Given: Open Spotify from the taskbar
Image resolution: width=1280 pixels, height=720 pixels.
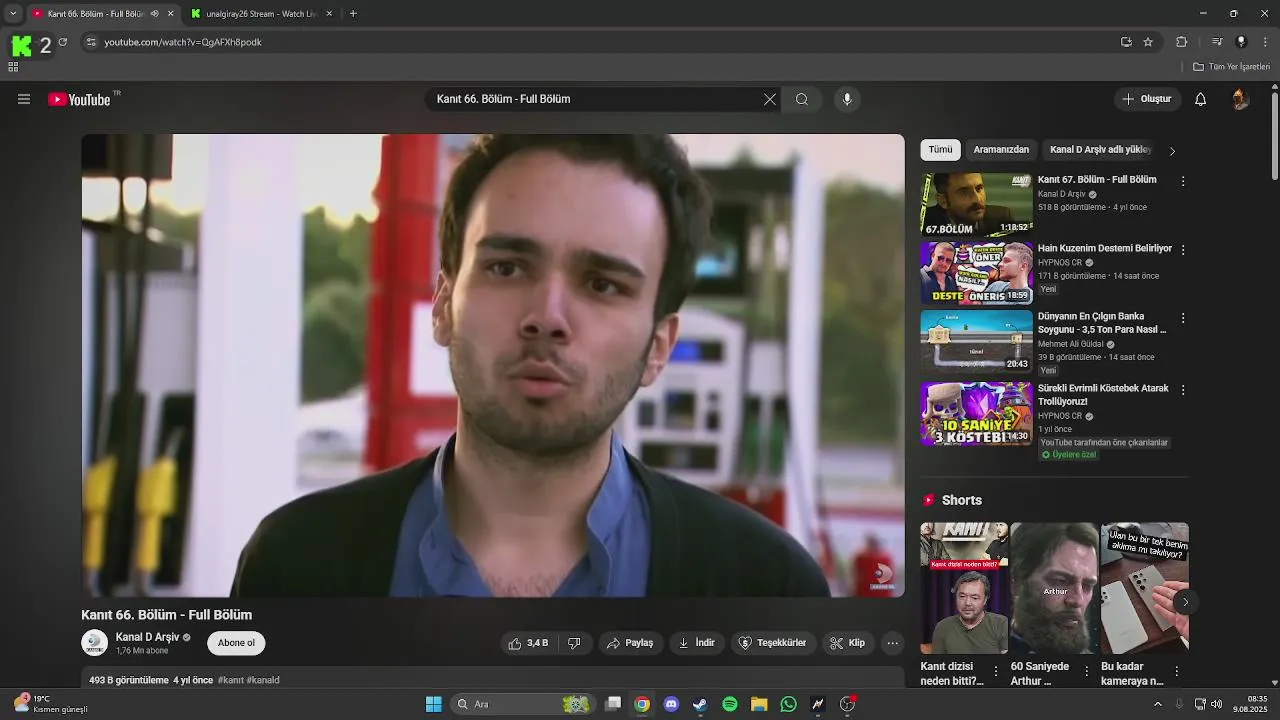Looking at the screenshot, I should pos(730,704).
